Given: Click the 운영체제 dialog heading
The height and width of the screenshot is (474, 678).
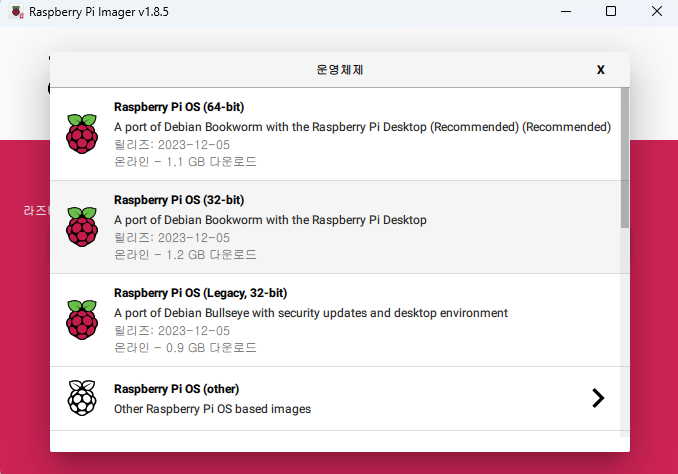Looking at the screenshot, I should pyautogui.click(x=340, y=70).
